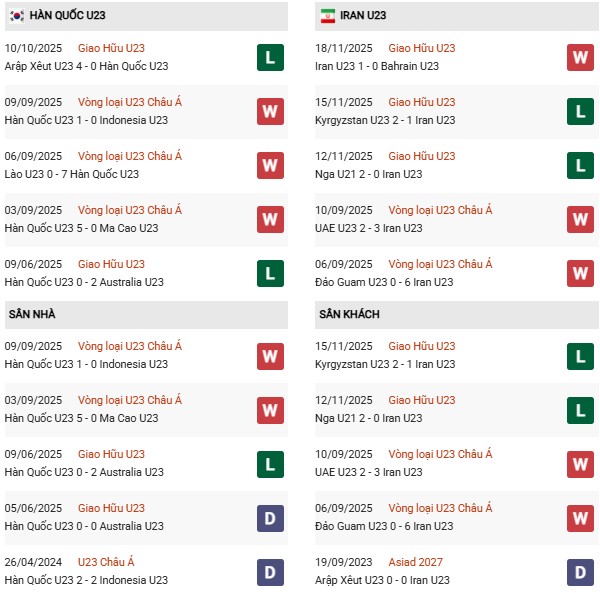Viewport: 600px width, 593px height.
Task: Click the D badge for Arập Xêut 0-0 Iran
Action: tap(580, 571)
